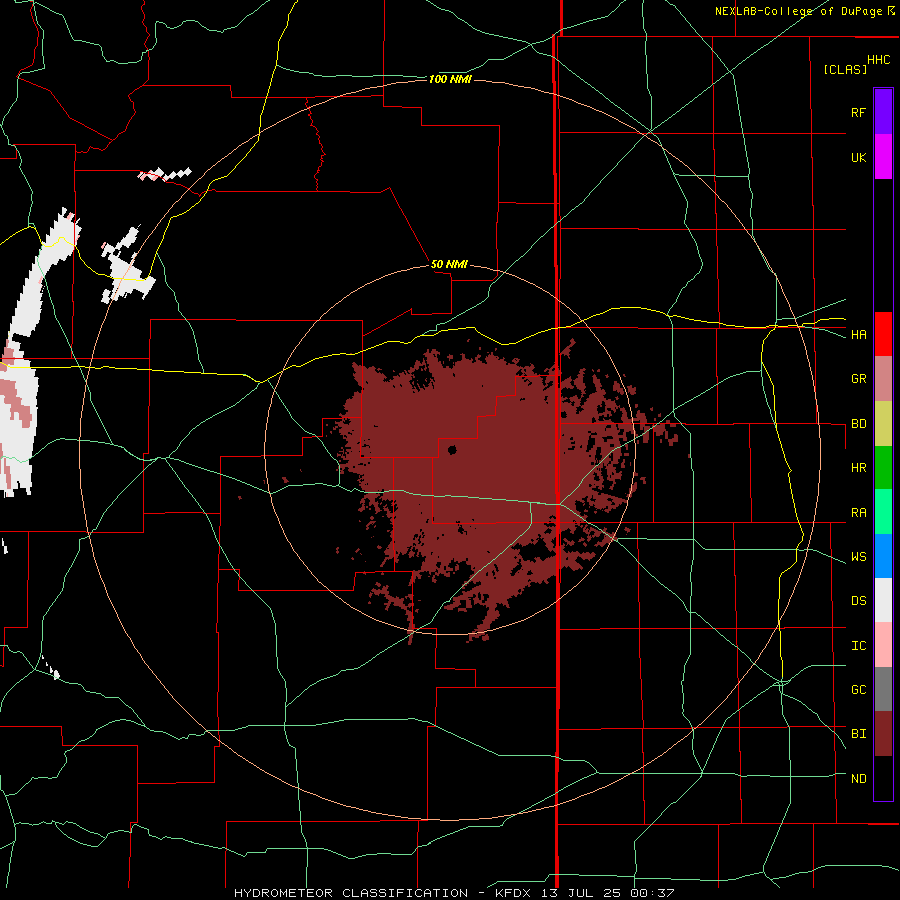Click the 'BI' legend label
Image resolution: width=900 pixels, height=900 pixels.
coord(858,734)
